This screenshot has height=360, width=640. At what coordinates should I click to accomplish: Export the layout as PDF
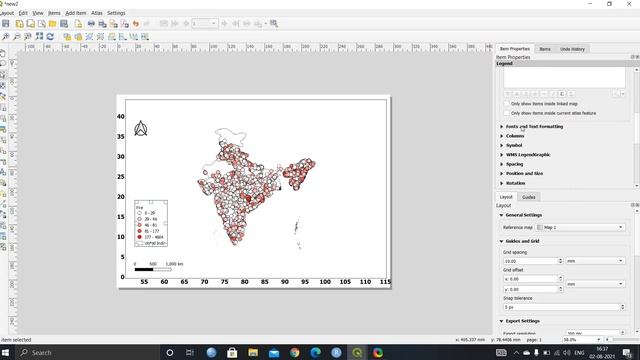pyautogui.click(x=124, y=24)
